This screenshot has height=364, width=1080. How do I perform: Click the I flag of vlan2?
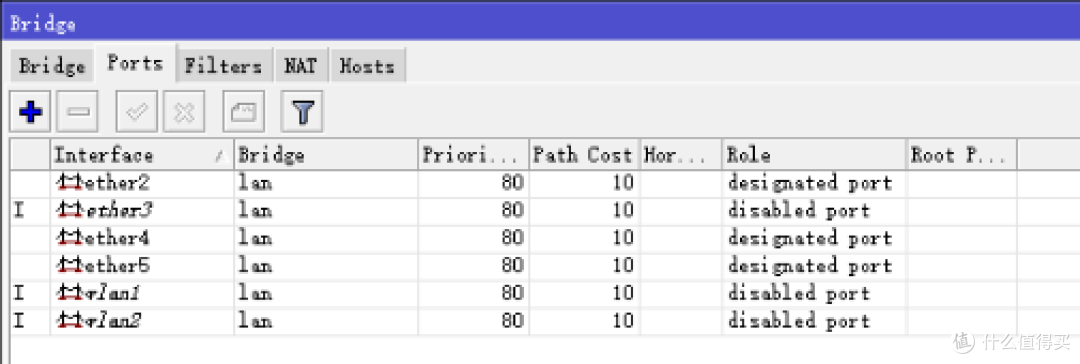[19, 321]
